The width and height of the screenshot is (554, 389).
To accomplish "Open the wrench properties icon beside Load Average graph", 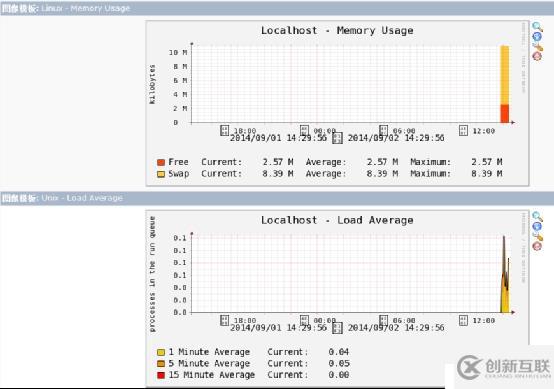I will pos(537,236).
